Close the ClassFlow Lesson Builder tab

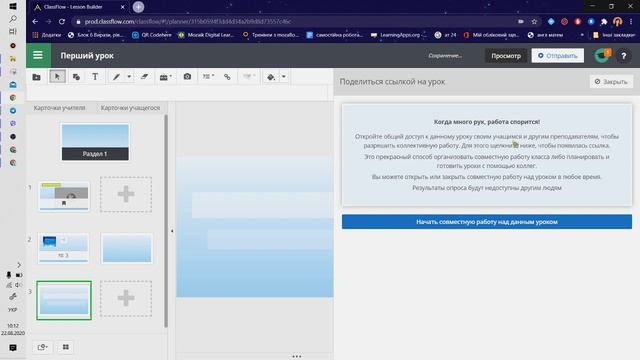coord(122,7)
